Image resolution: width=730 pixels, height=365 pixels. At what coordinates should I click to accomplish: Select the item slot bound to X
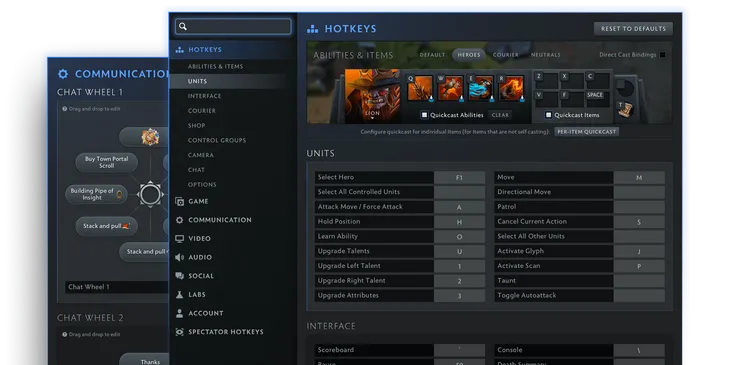tap(572, 81)
